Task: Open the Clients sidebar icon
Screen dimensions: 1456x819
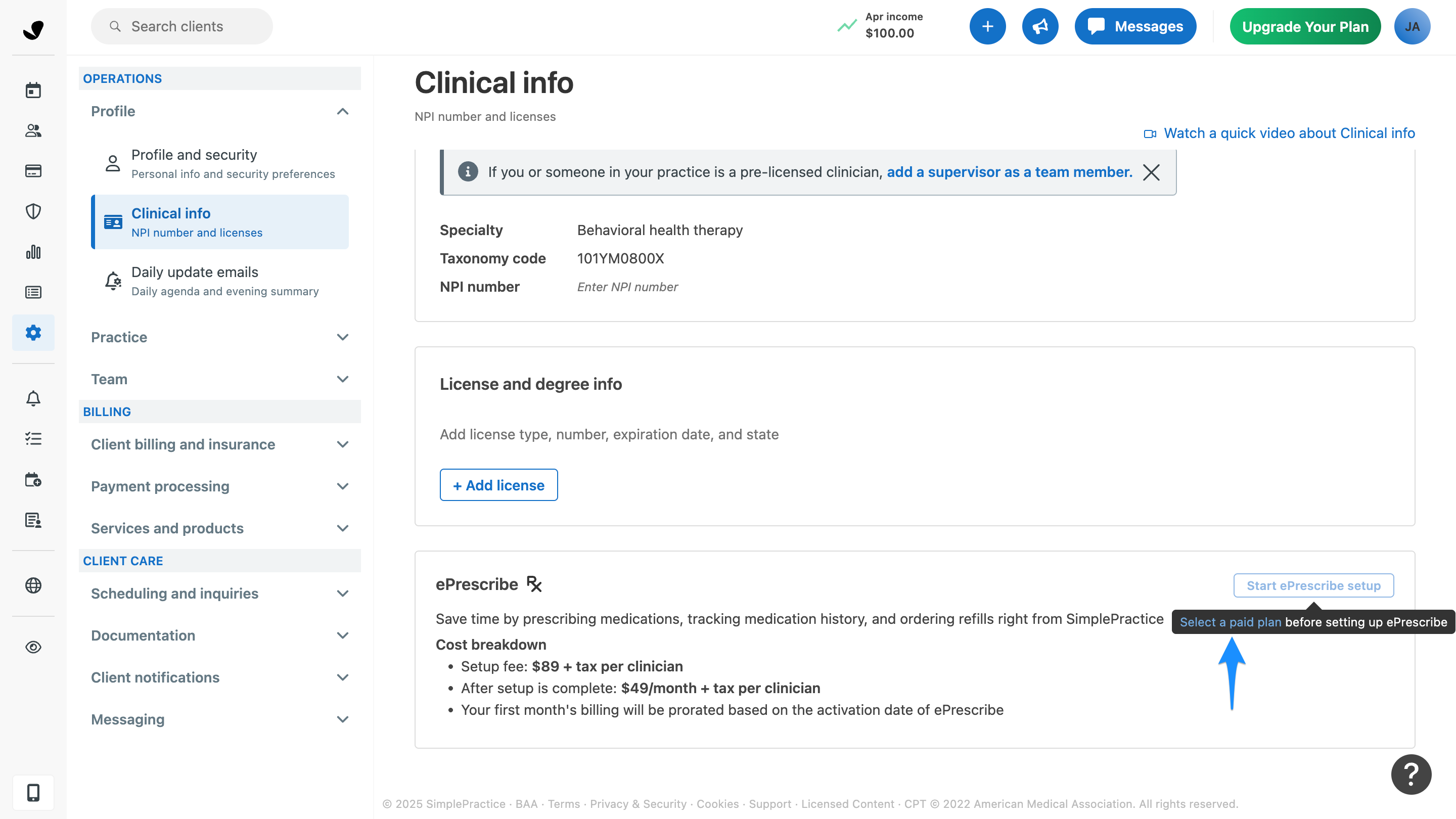Action: click(x=33, y=130)
